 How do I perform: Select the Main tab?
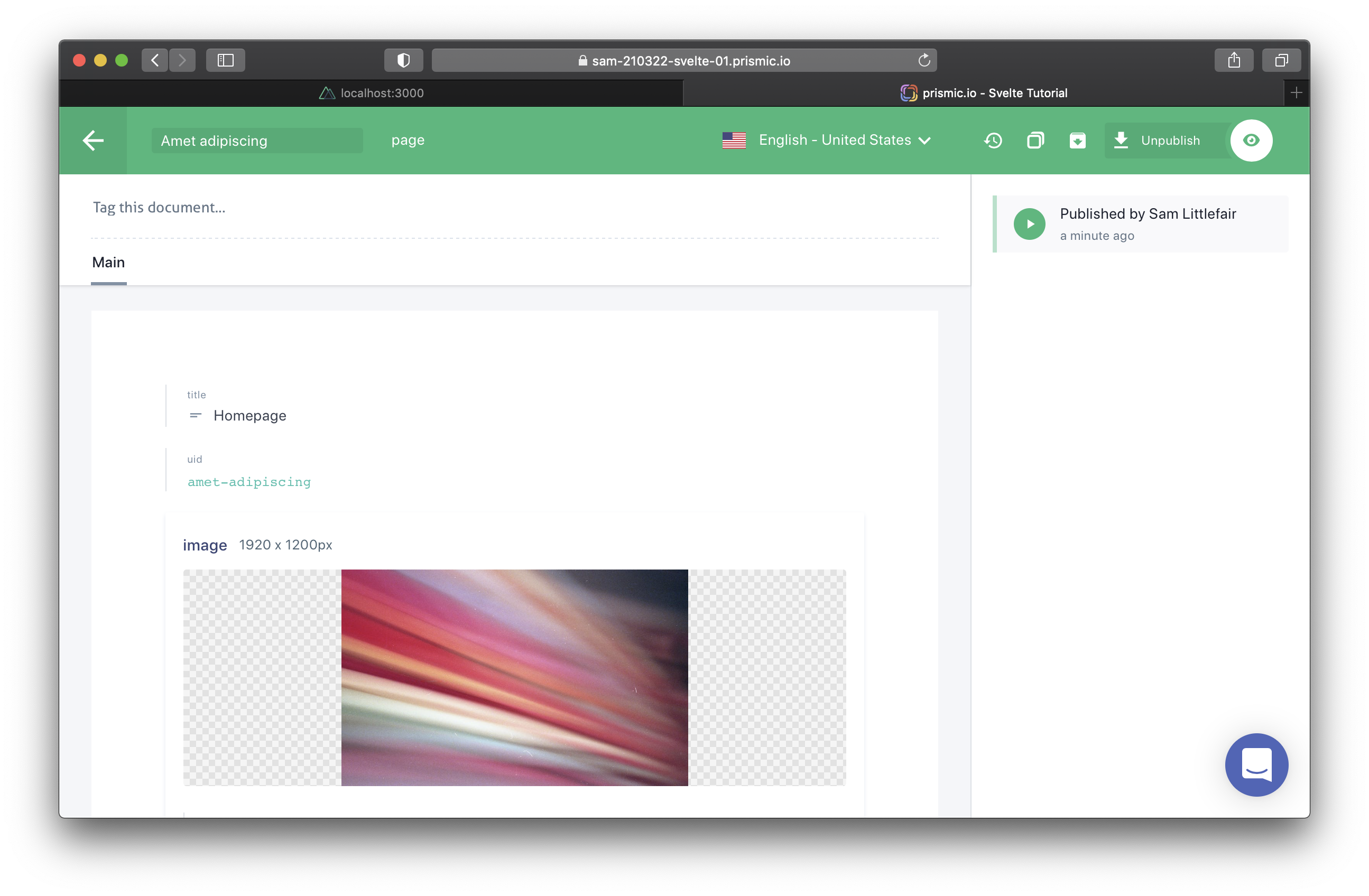pos(108,262)
